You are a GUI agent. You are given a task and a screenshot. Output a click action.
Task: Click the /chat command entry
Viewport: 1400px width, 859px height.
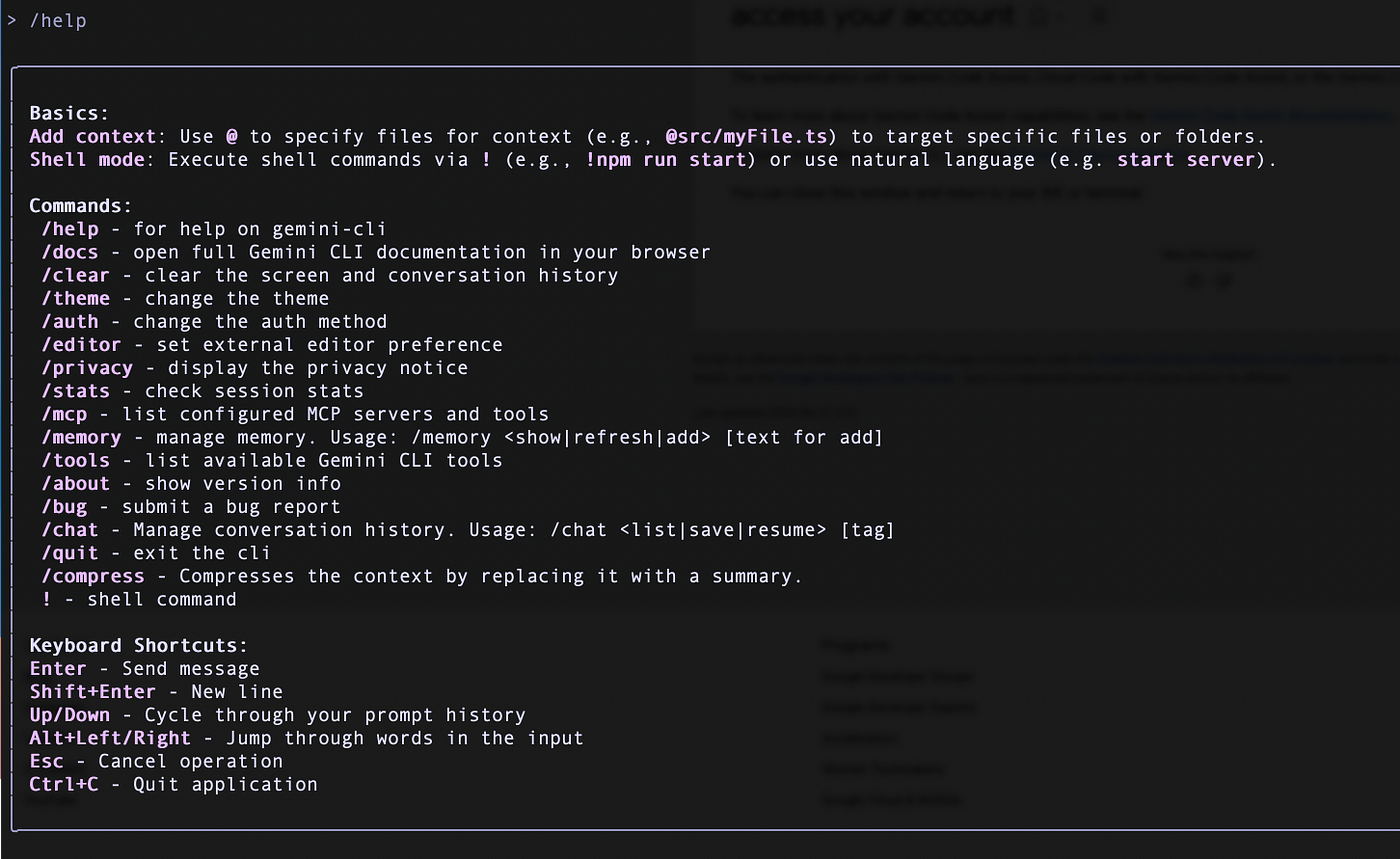tap(468, 529)
